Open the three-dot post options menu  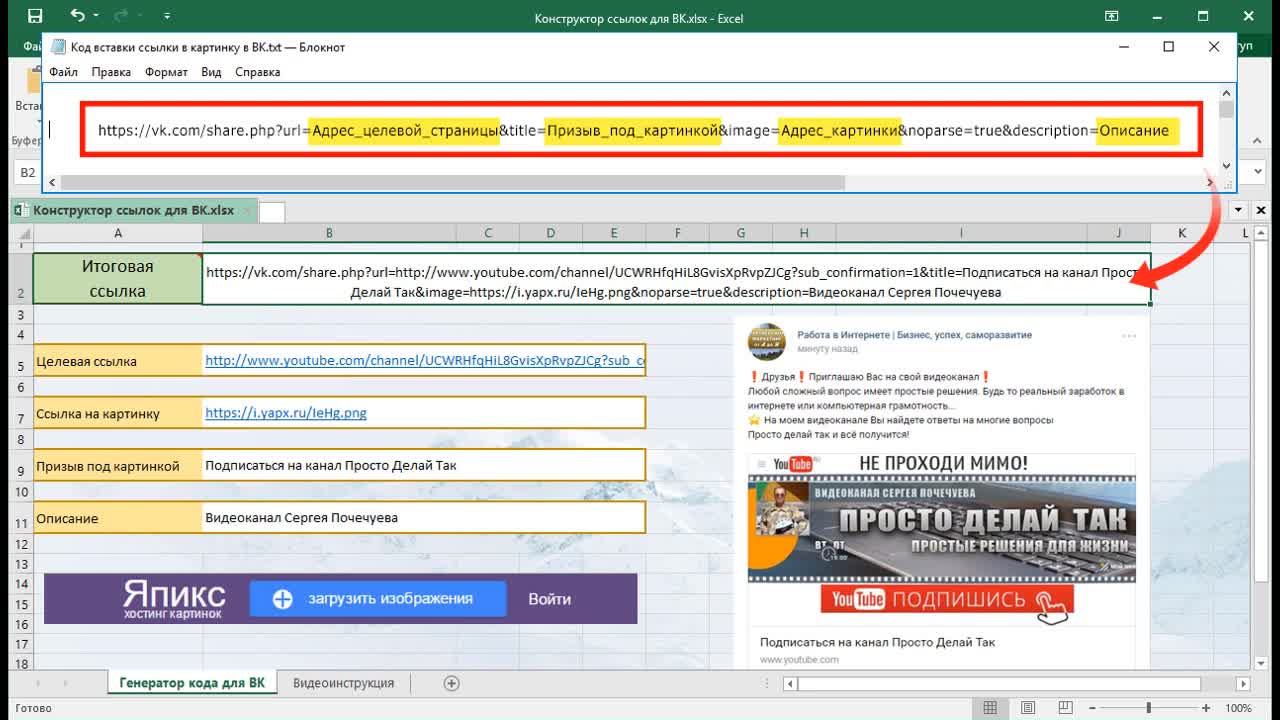point(1129,336)
